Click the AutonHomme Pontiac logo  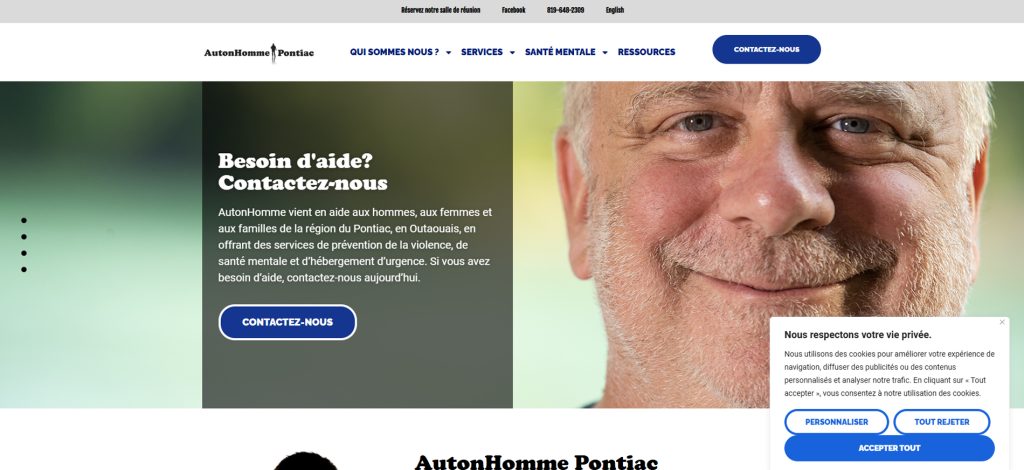[x=259, y=52]
